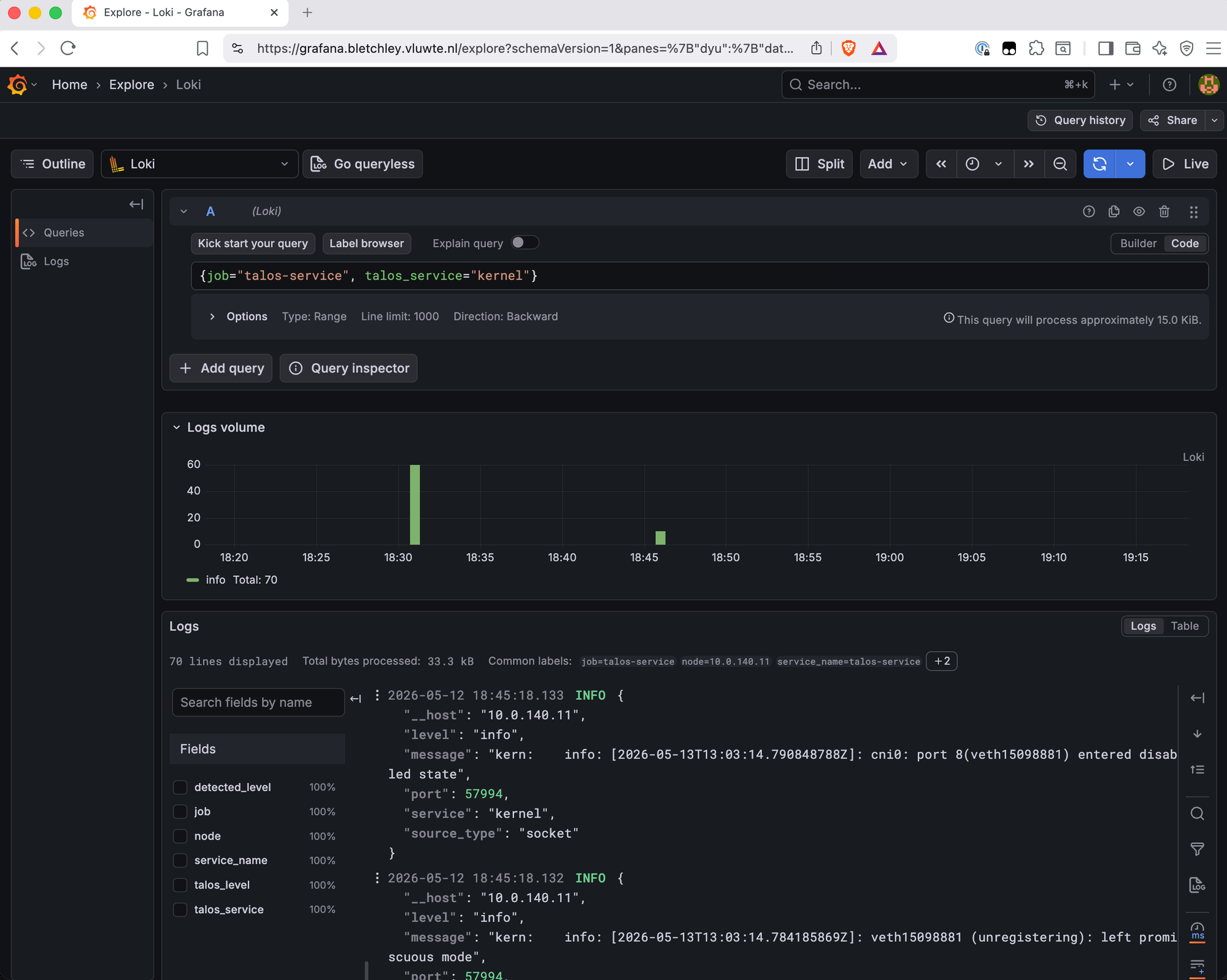This screenshot has height=980, width=1227.
Task: Check the talos_level field checkbox
Action: point(180,885)
